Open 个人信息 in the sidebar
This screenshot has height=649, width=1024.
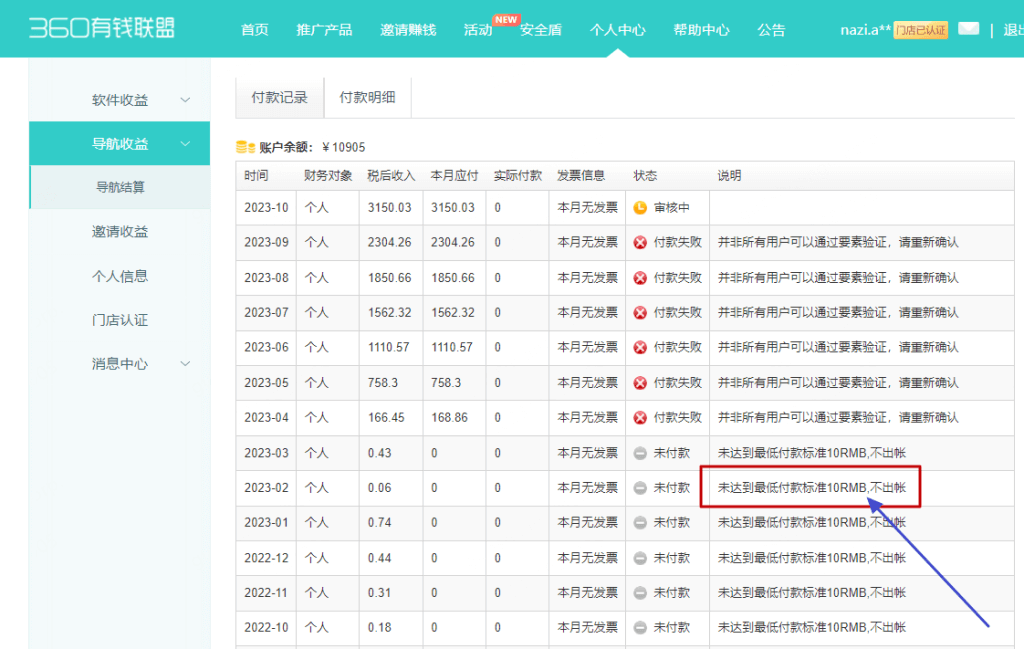120,276
